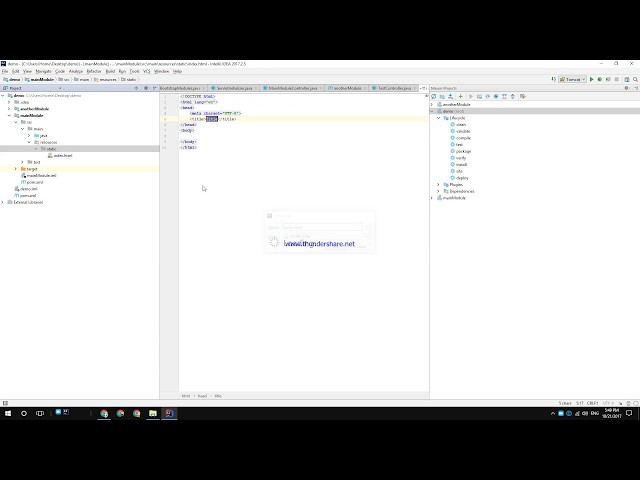Screen dimensions: 640x480
Task: Expand Plugins node in Maven panel
Action: click(x=439, y=185)
